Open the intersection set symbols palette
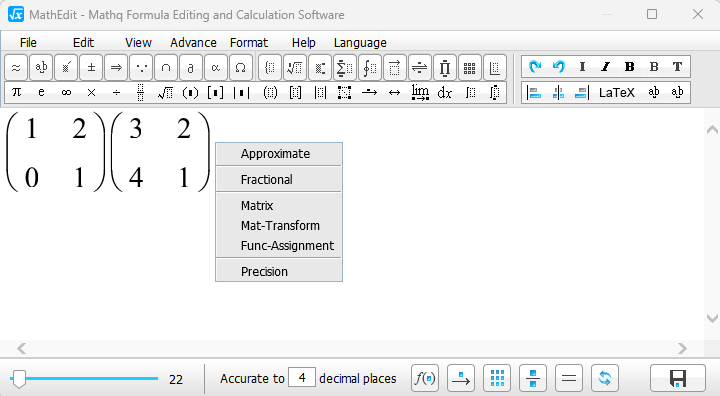The width and height of the screenshot is (720, 396). [166, 68]
